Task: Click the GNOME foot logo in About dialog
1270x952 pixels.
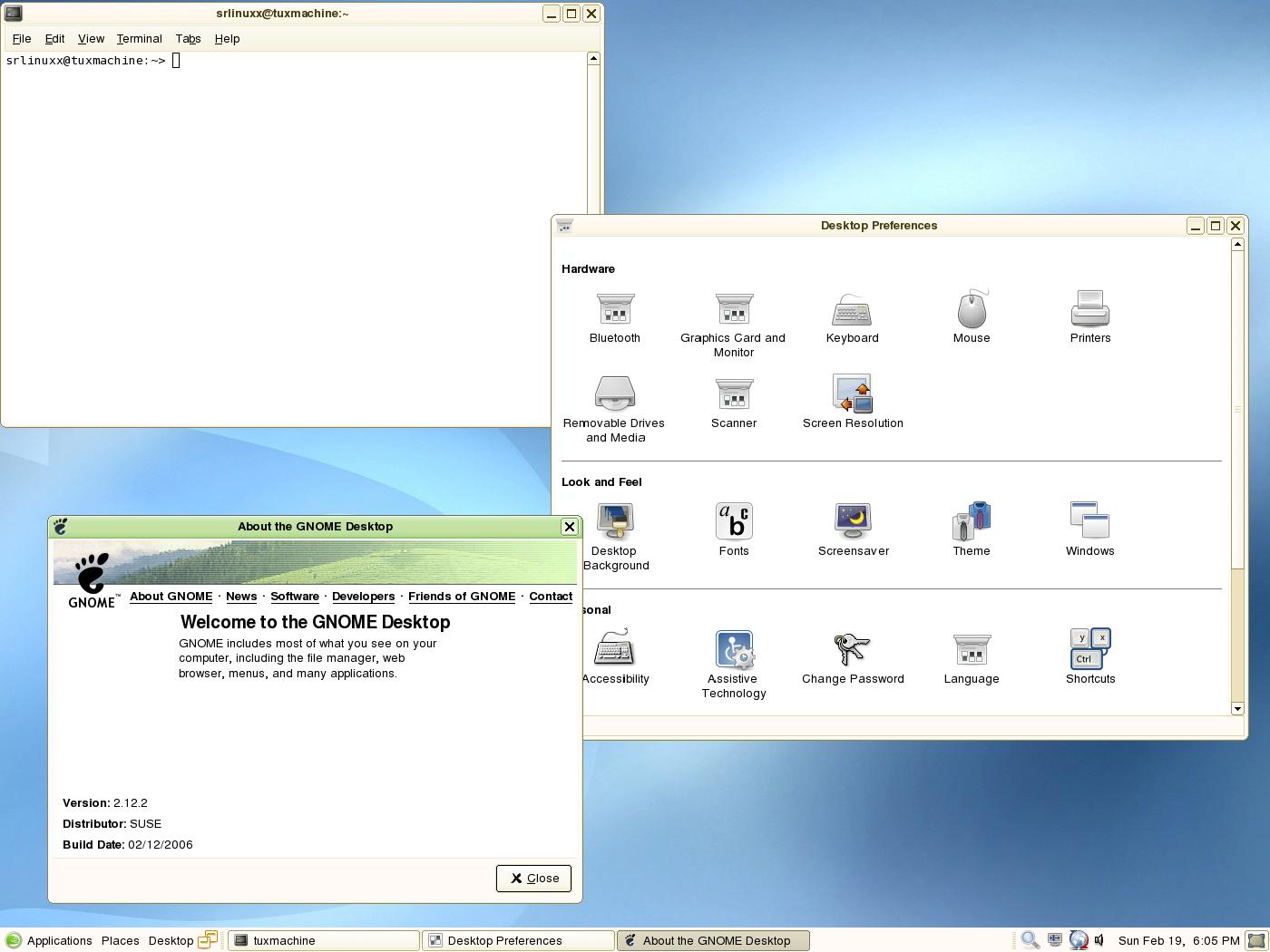Action: pos(92,580)
